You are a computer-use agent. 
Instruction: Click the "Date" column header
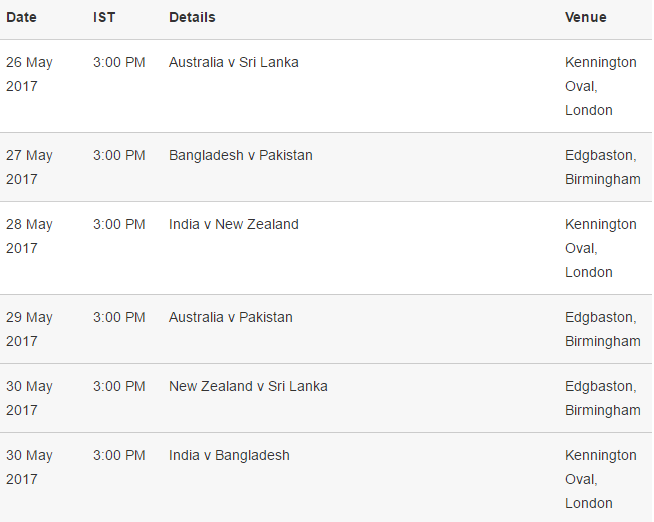tap(21, 17)
